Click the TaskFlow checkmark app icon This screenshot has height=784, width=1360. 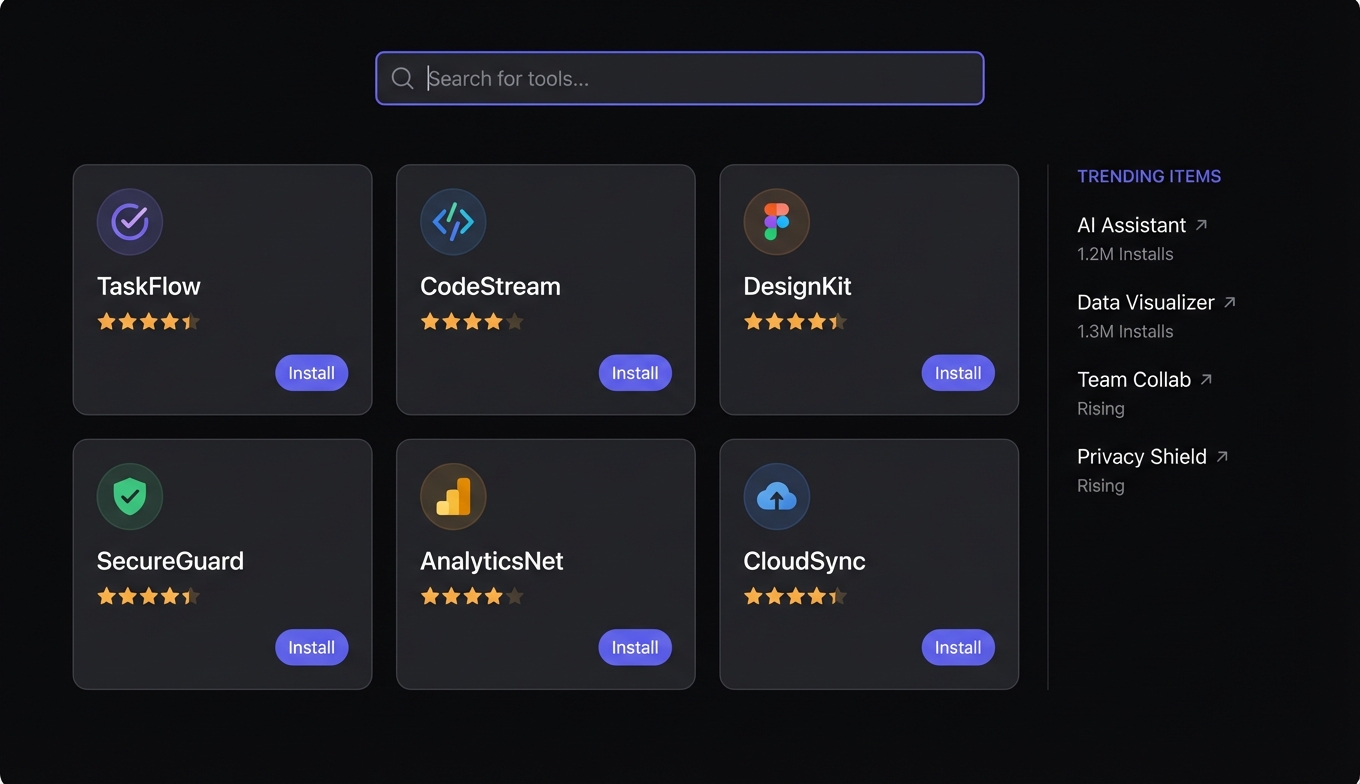[130, 221]
